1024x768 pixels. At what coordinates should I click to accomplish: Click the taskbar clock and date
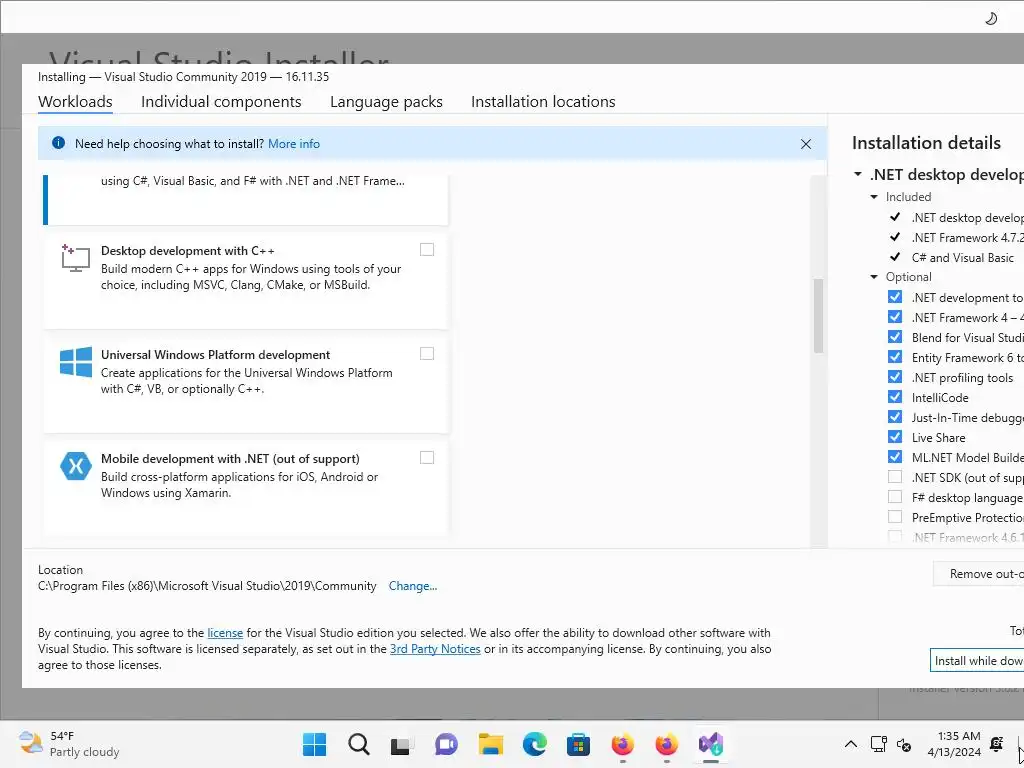pos(954,744)
